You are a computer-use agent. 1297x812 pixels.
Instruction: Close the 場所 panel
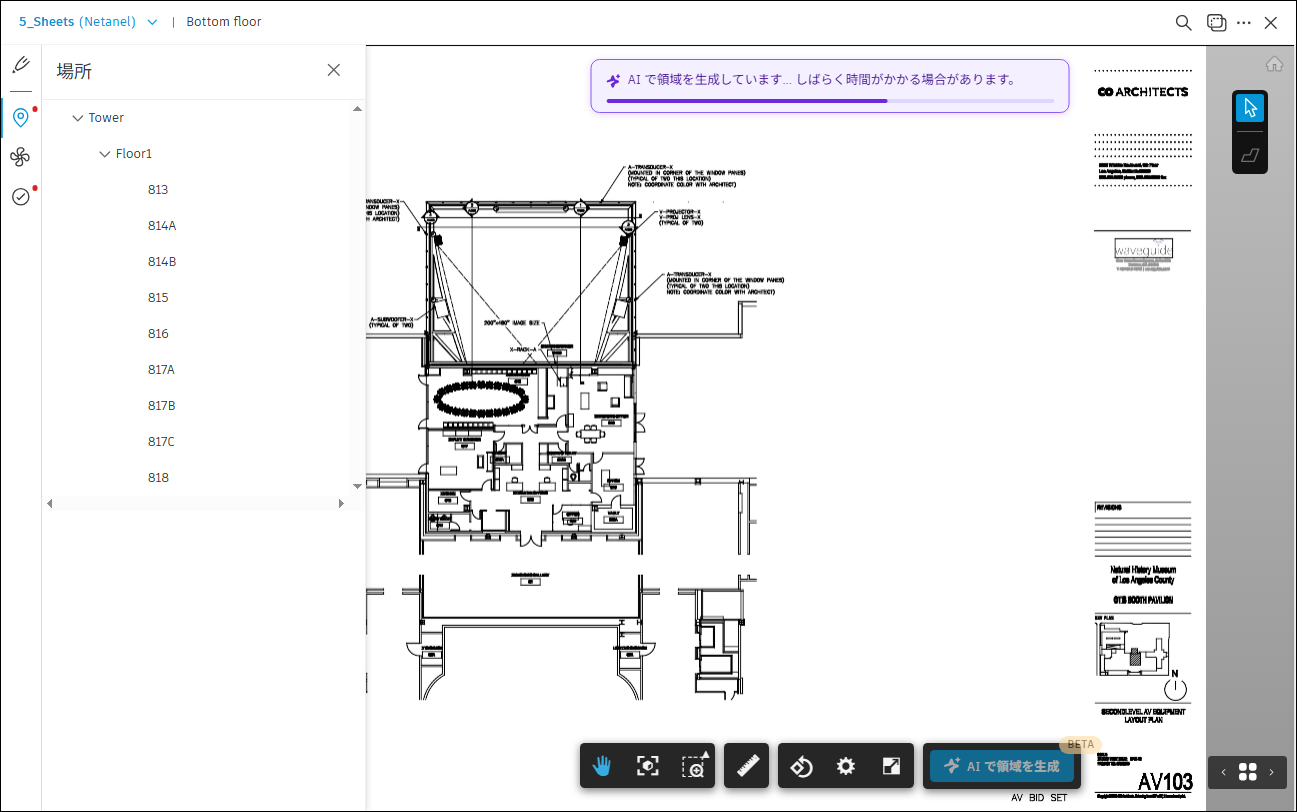334,70
